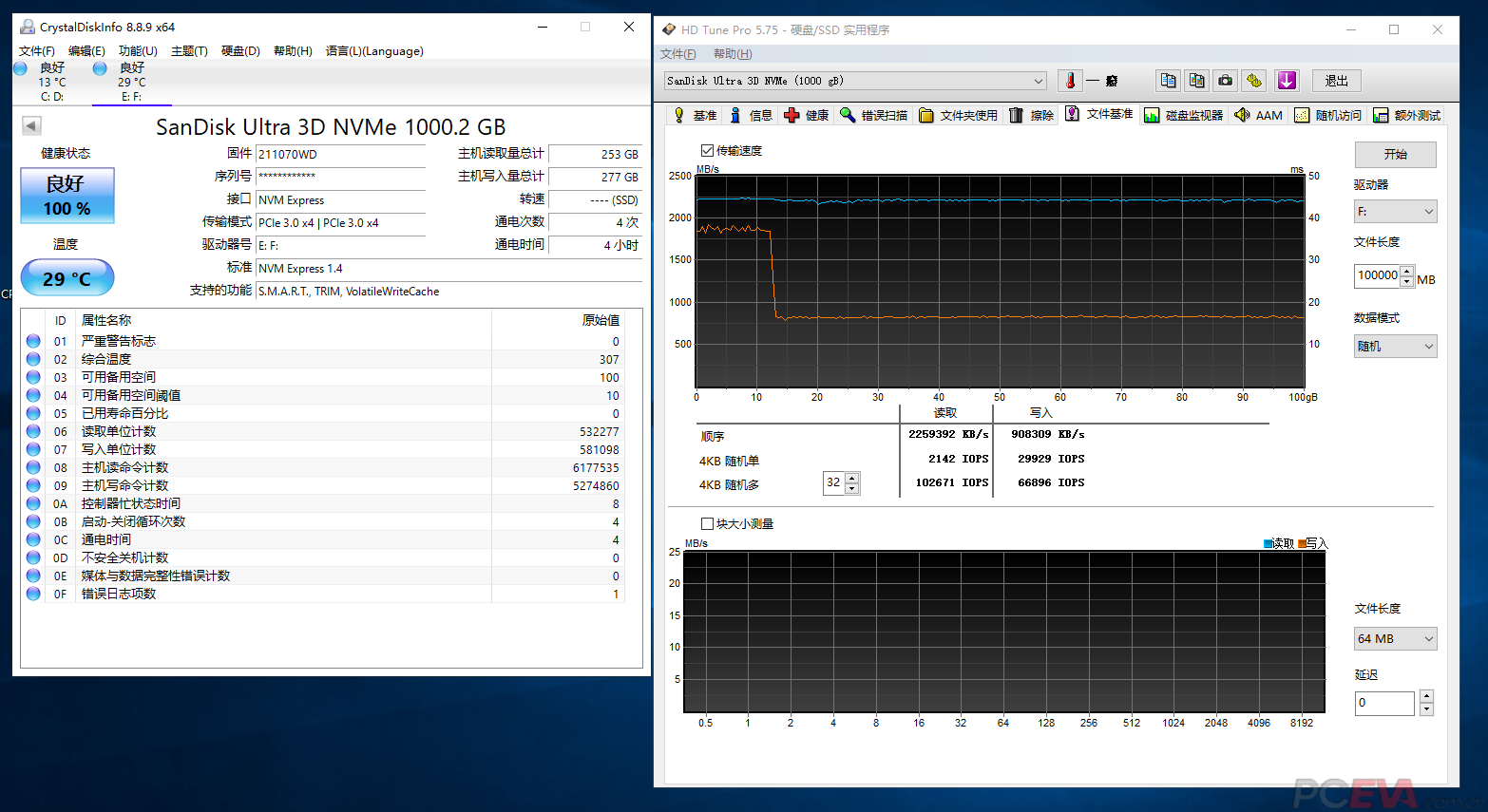
Task: Open the 语言(L)(Language) menu
Action: click(x=374, y=51)
